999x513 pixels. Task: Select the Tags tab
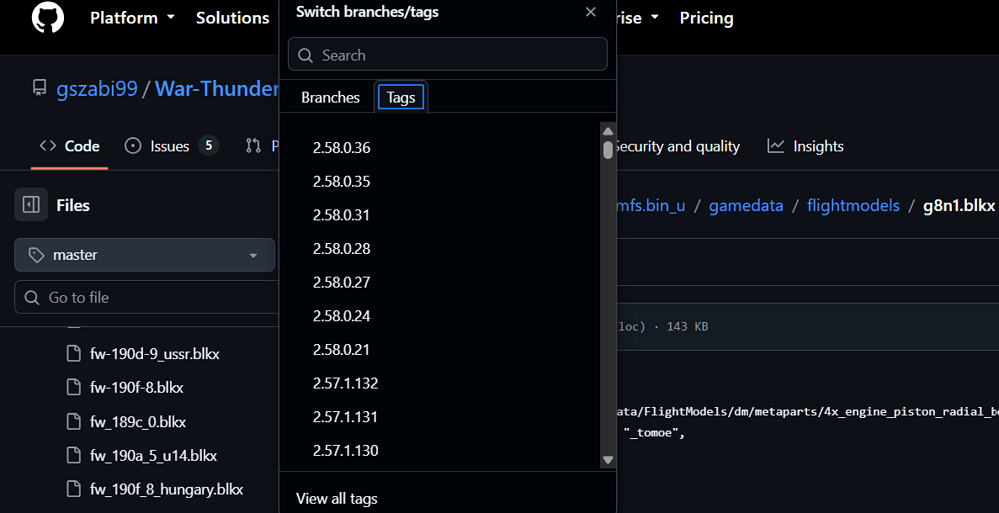click(401, 98)
